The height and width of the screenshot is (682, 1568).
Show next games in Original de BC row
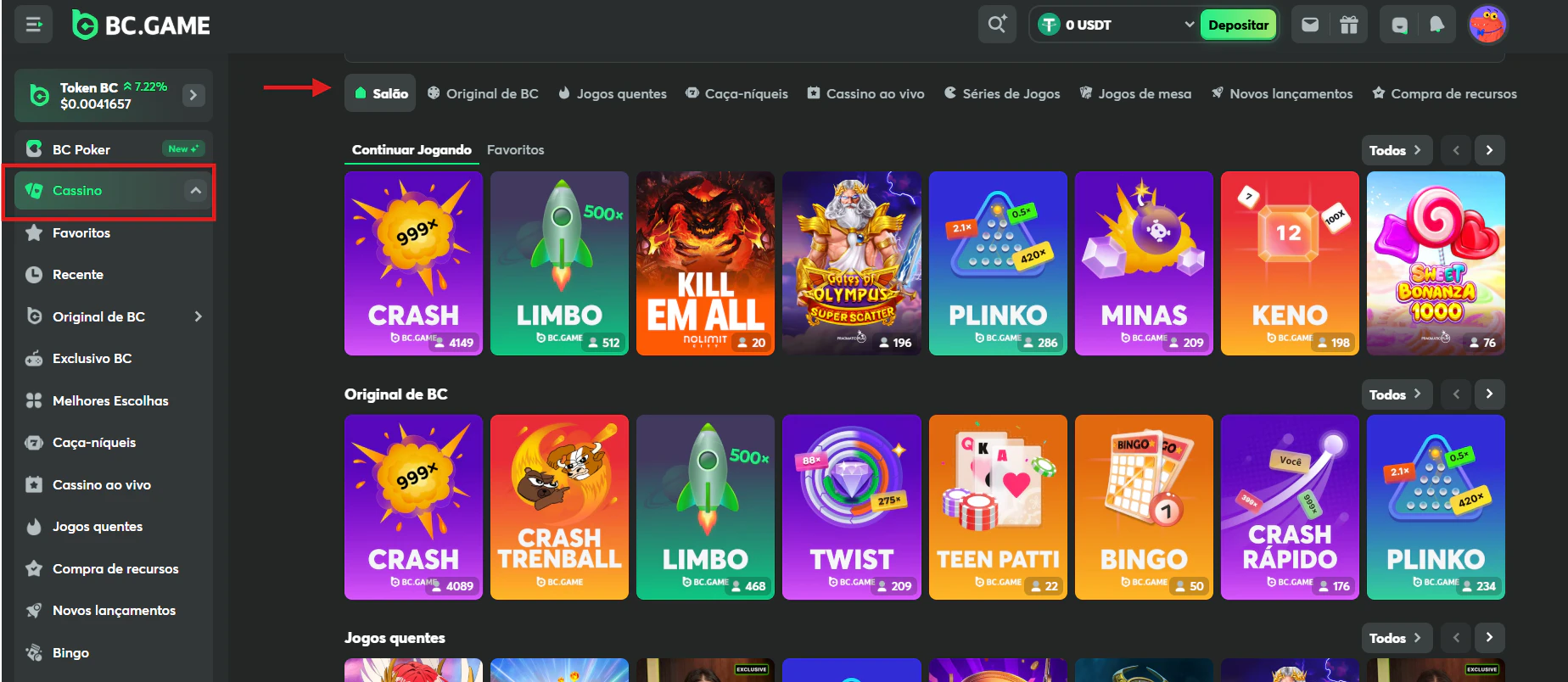[x=1489, y=394]
